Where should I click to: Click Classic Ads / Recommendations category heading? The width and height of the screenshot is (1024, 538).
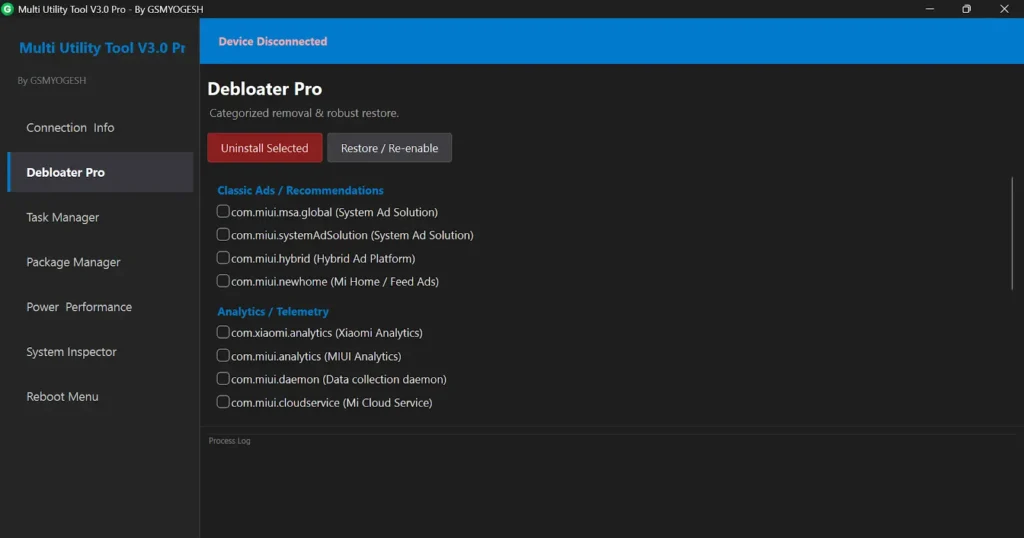[x=300, y=191]
